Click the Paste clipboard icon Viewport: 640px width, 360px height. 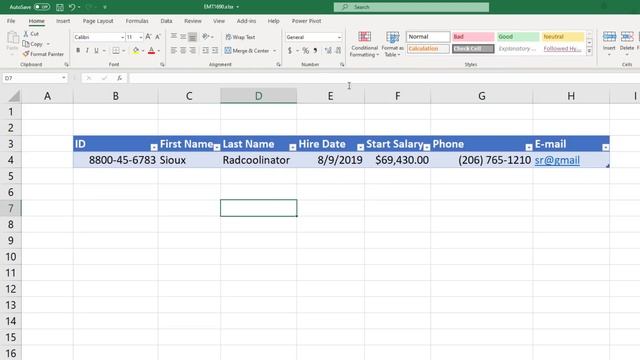pos(13,39)
